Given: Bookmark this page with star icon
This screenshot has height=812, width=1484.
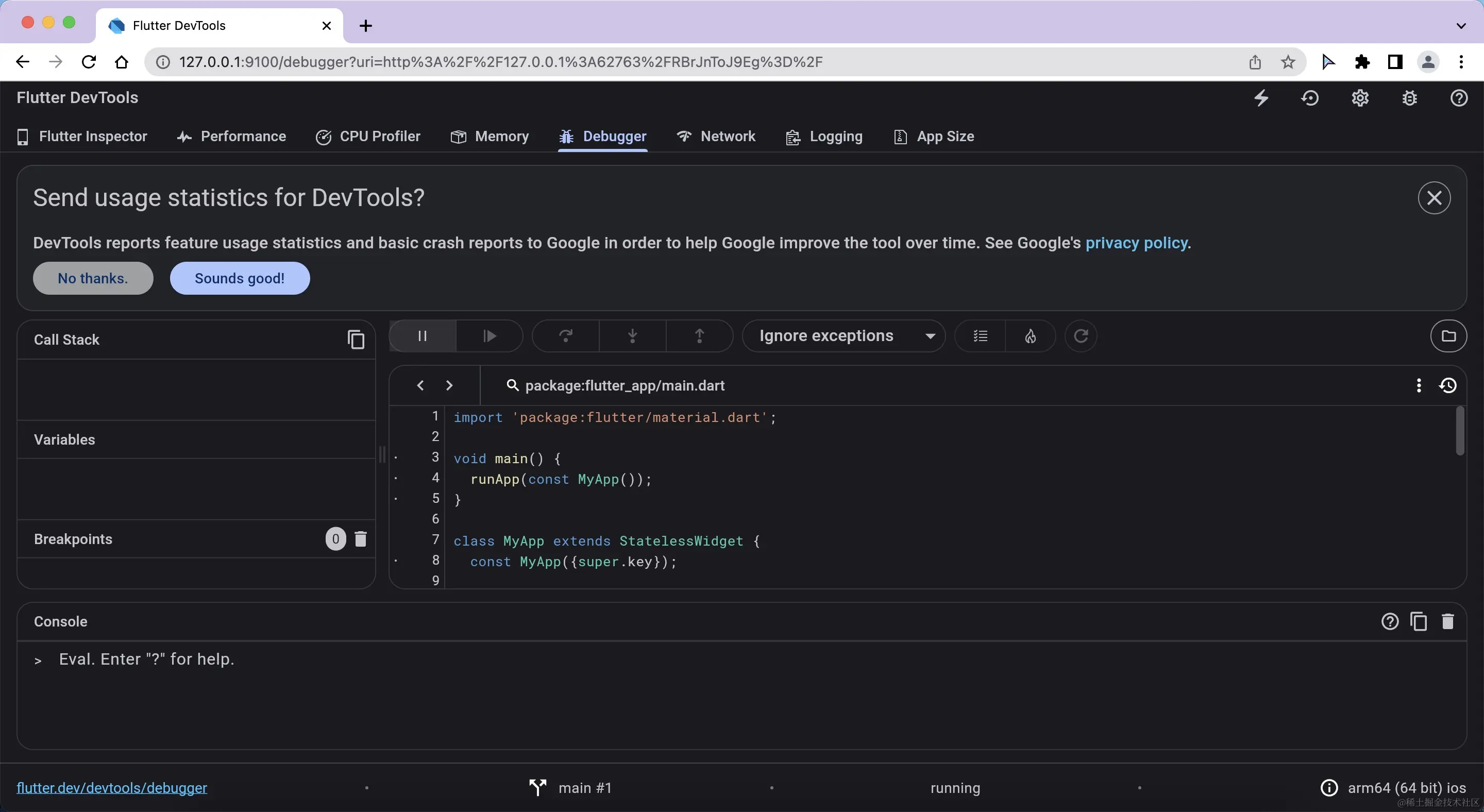Looking at the screenshot, I should coord(1288,62).
